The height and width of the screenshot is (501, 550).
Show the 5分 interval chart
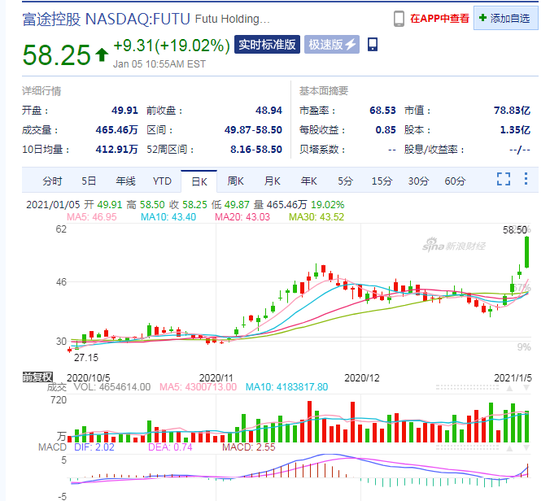(345, 181)
